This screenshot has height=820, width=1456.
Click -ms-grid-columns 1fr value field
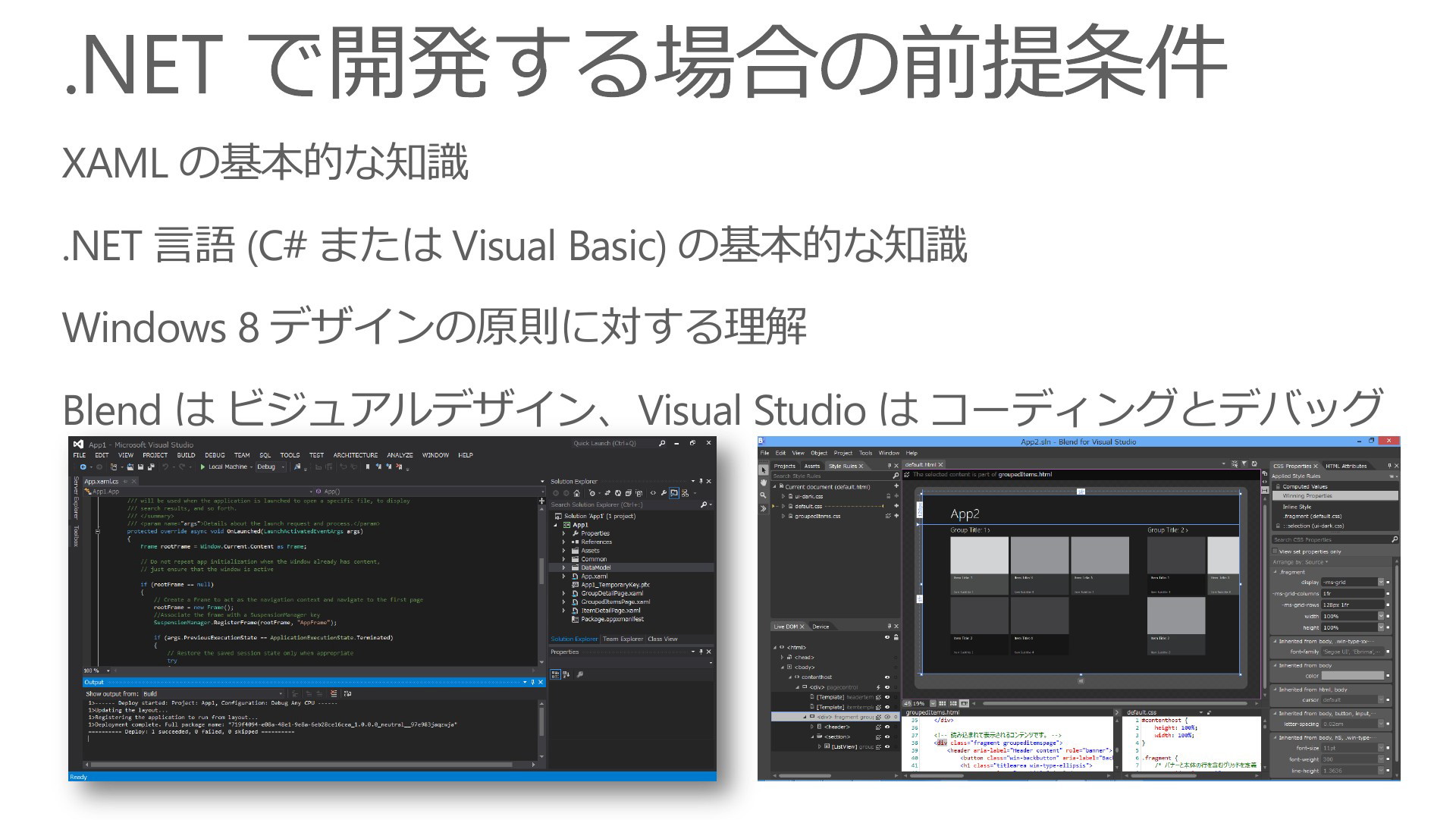click(x=1353, y=593)
